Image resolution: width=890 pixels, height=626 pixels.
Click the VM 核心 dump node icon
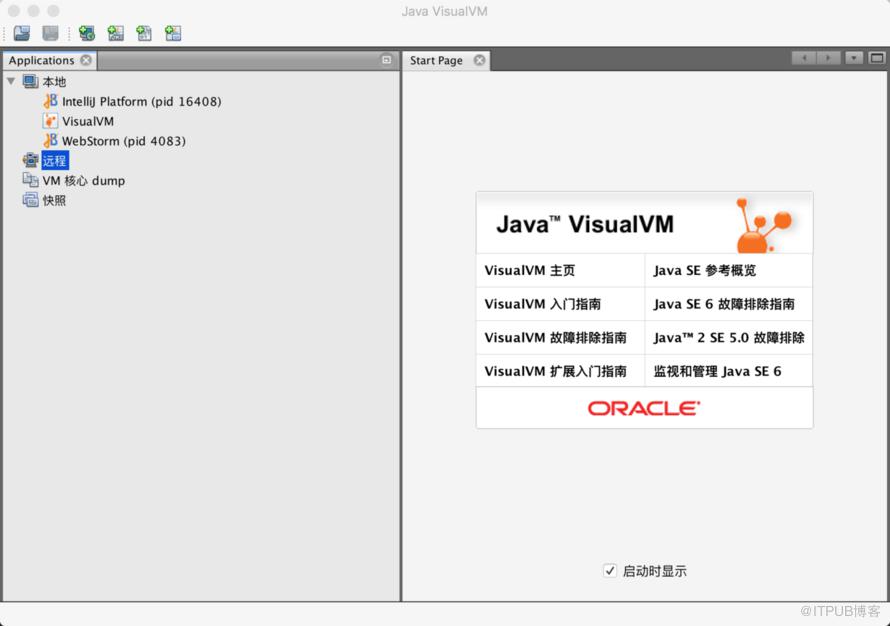[x=30, y=180]
